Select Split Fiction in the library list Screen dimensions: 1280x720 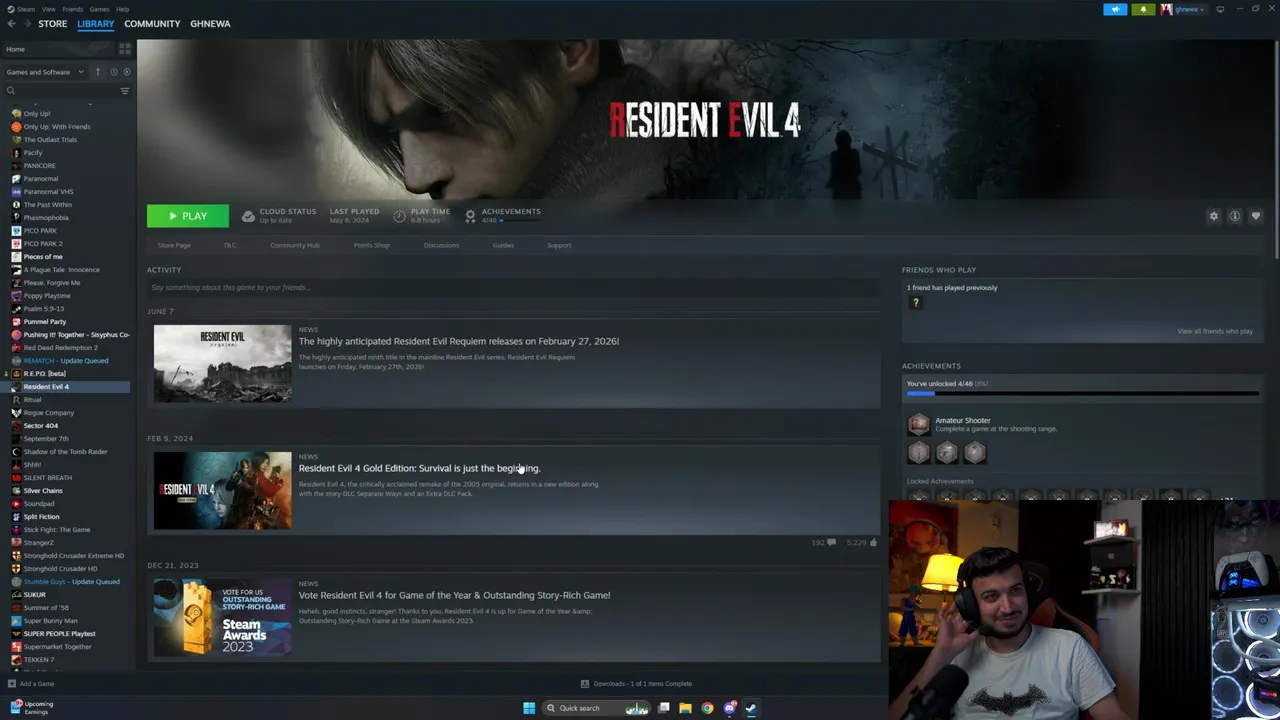[41, 517]
